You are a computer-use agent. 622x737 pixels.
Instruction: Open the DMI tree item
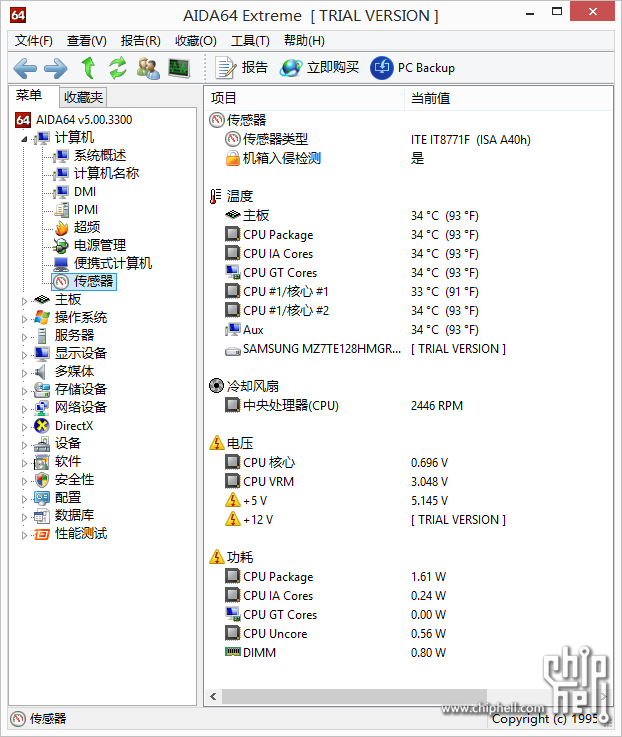click(x=74, y=192)
